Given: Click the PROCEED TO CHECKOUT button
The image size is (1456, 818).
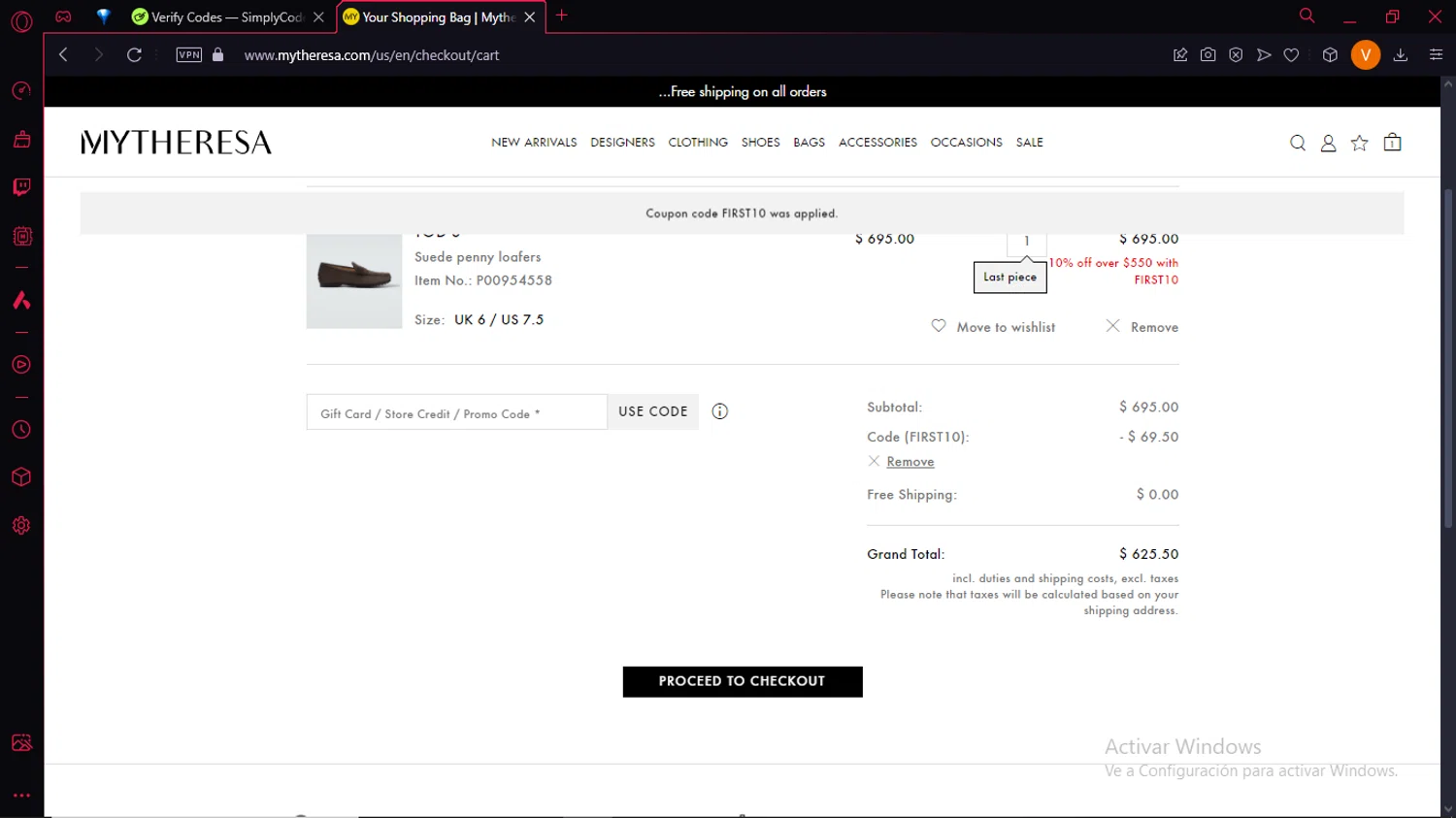Looking at the screenshot, I should (x=743, y=681).
